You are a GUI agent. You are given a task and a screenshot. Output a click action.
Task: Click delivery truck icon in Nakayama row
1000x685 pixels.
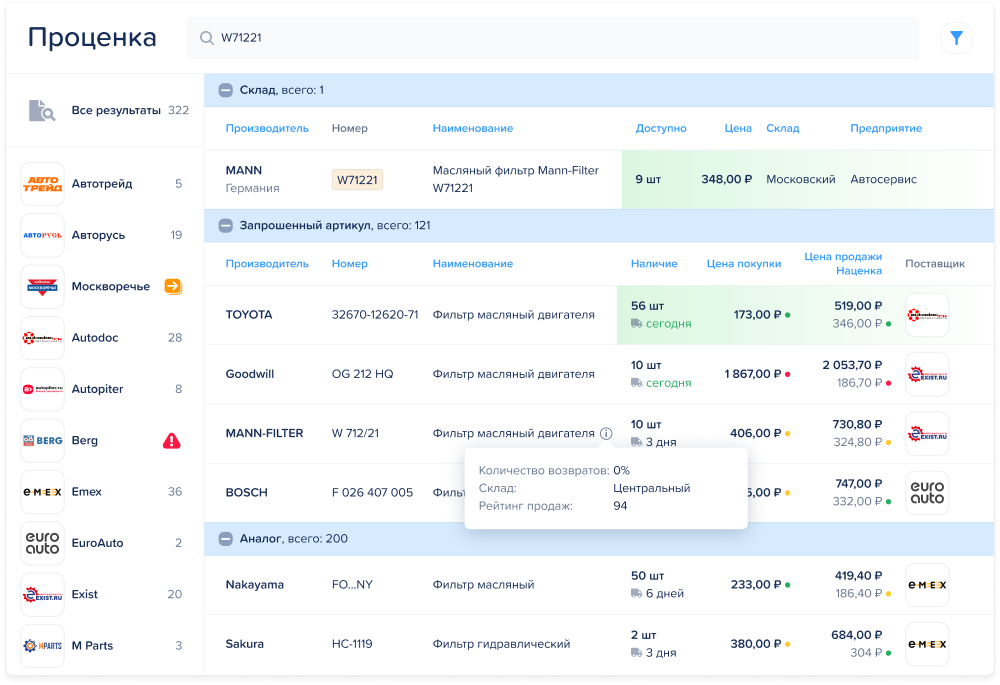pyautogui.click(x=636, y=594)
